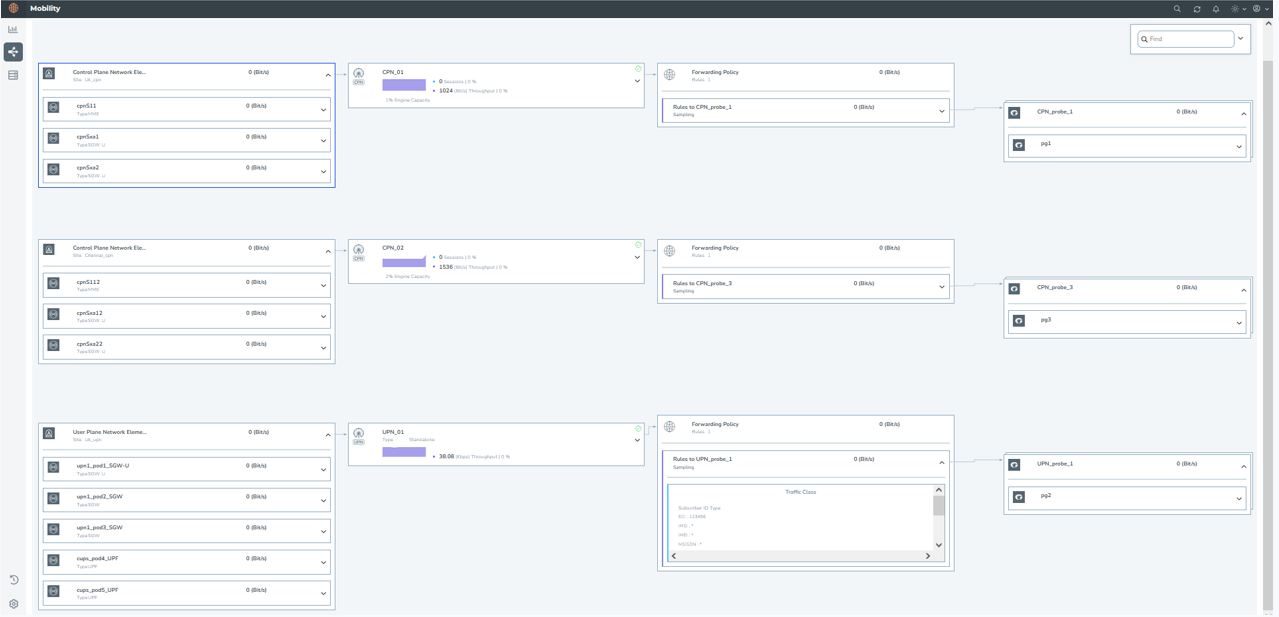Click Rules to CPN_probe_3 title

(702, 283)
